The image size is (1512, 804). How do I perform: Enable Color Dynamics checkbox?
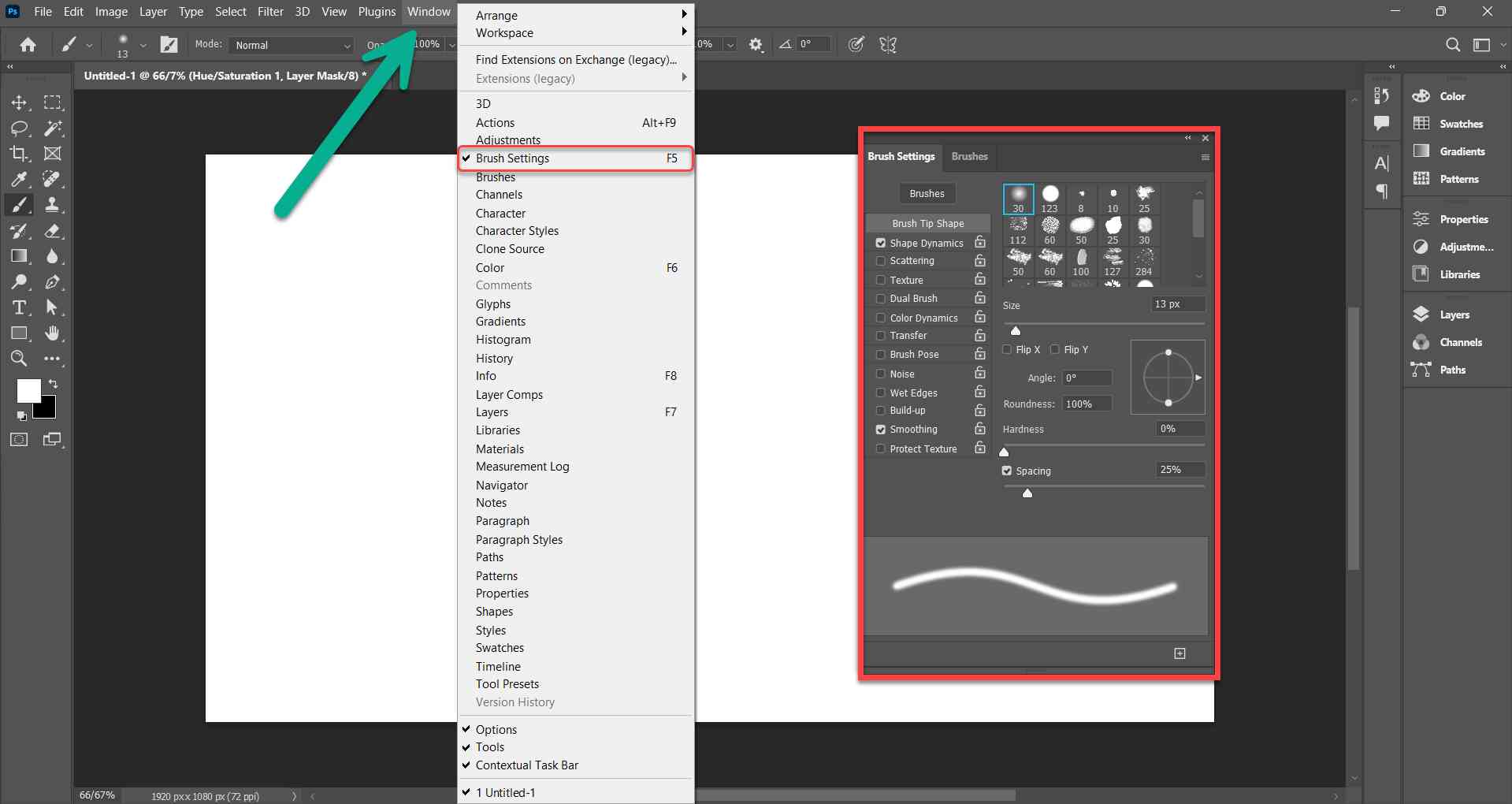coord(881,318)
